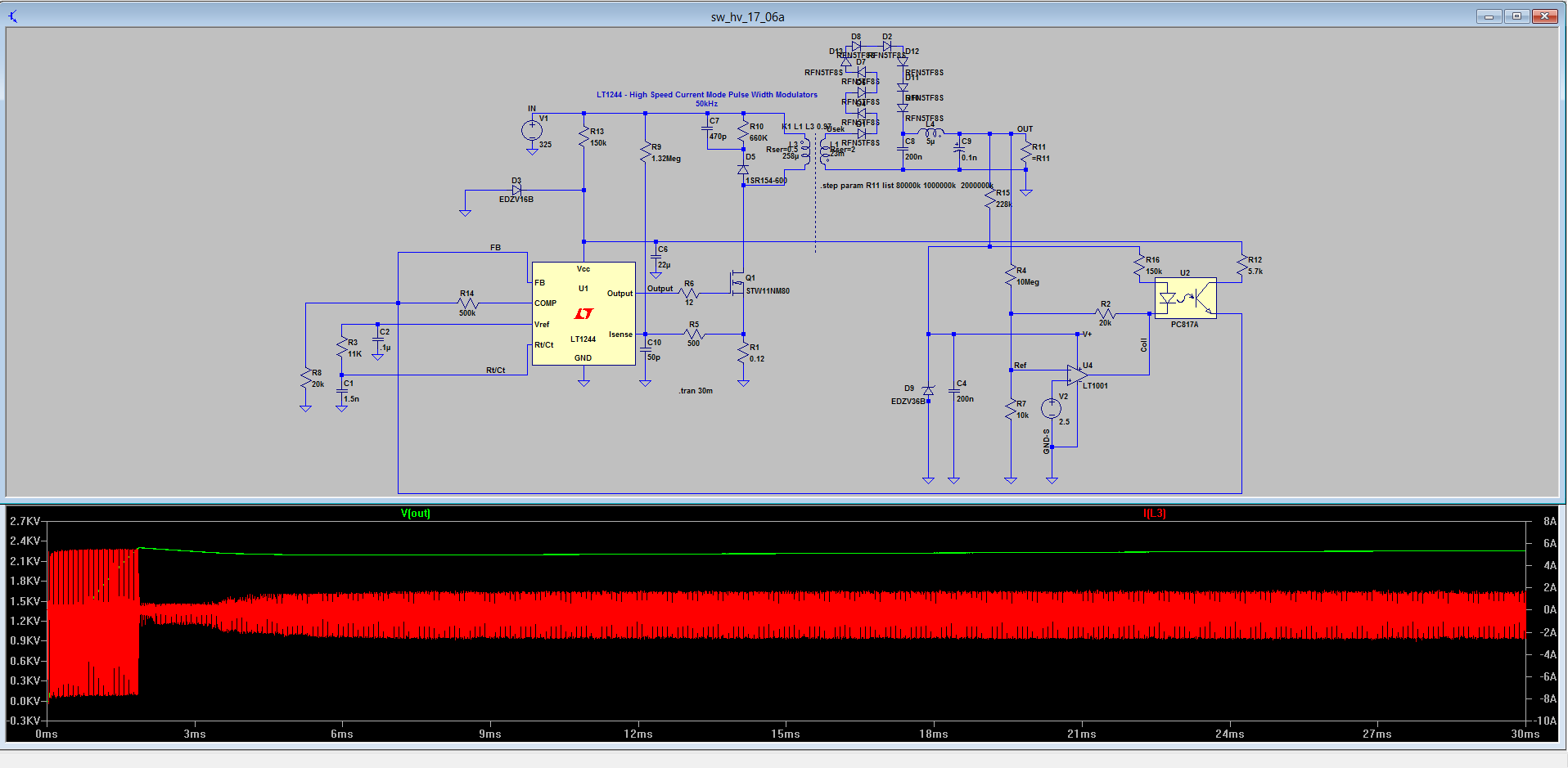Click the '10Meg' value of R4
This screenshot has height=768, width=1568.
1028,282
